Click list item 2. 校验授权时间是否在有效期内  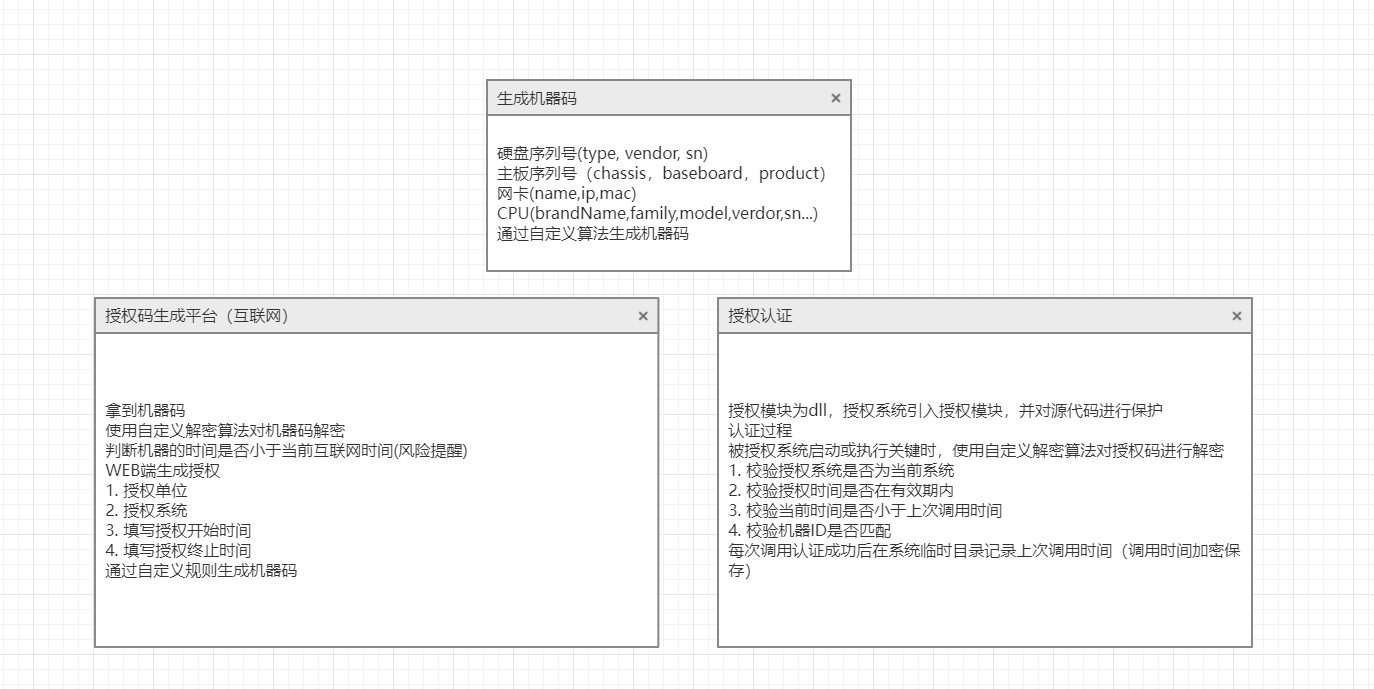point(841,490)
